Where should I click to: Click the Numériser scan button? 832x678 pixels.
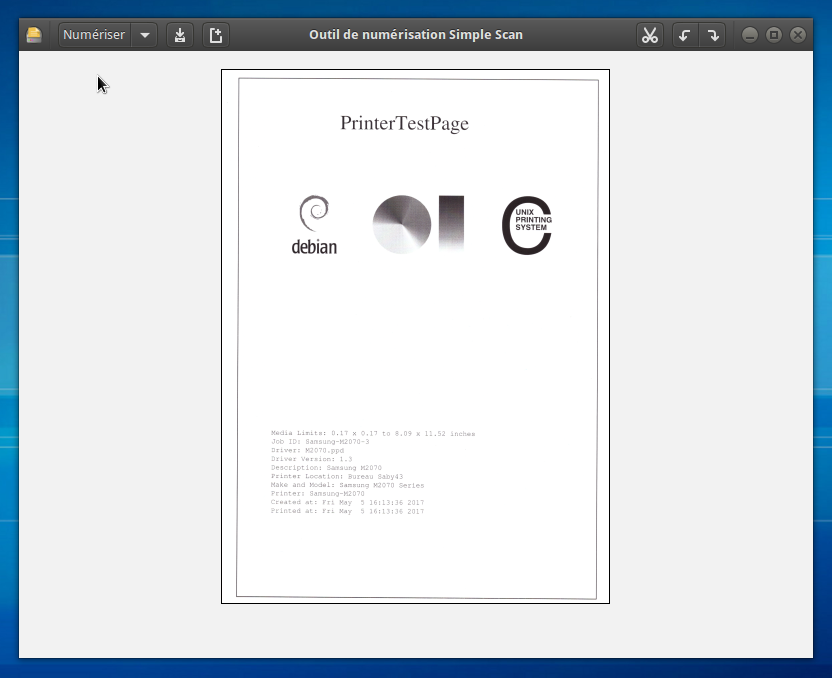click(94, 35)
